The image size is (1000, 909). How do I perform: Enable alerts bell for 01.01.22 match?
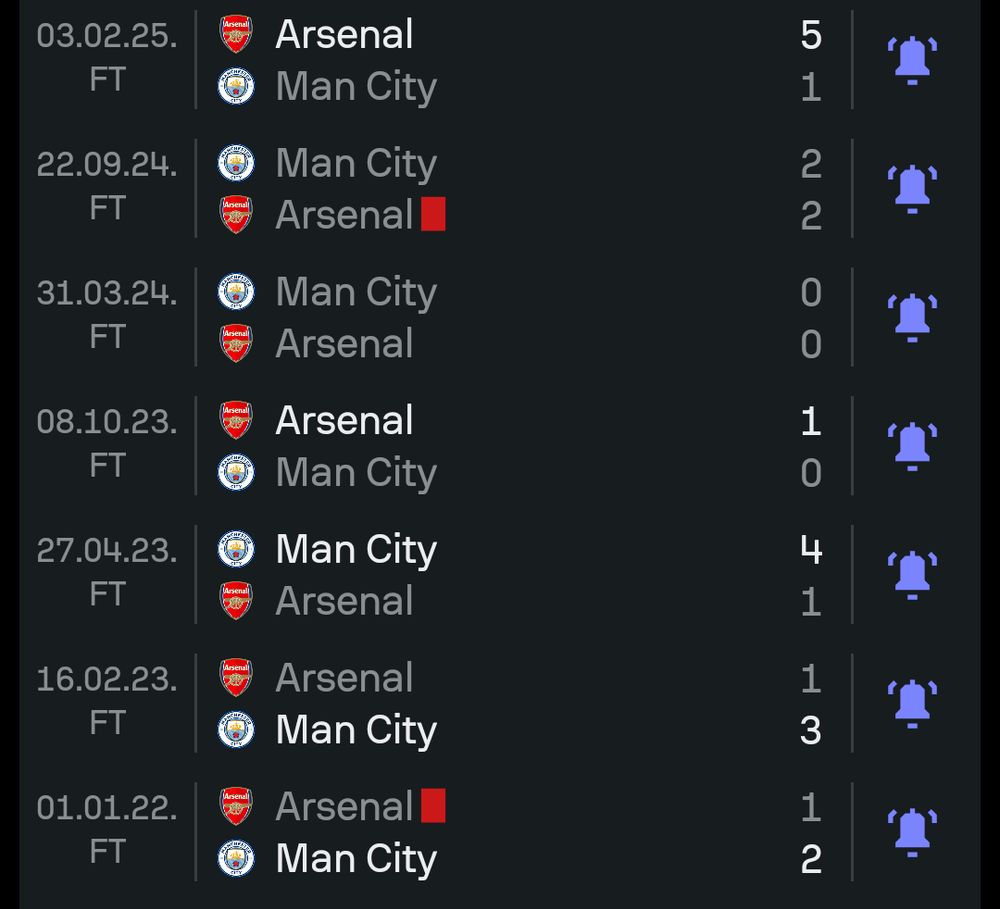[912, 832]
